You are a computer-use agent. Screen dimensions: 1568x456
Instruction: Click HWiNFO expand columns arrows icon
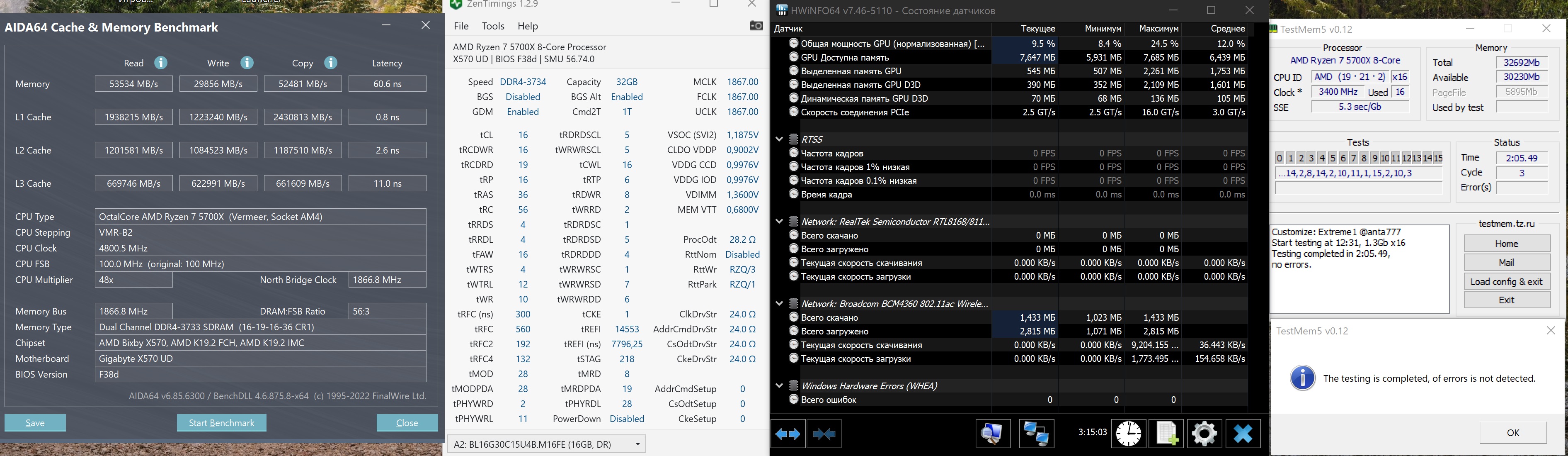pyautogui.click(x=788, y=434)
